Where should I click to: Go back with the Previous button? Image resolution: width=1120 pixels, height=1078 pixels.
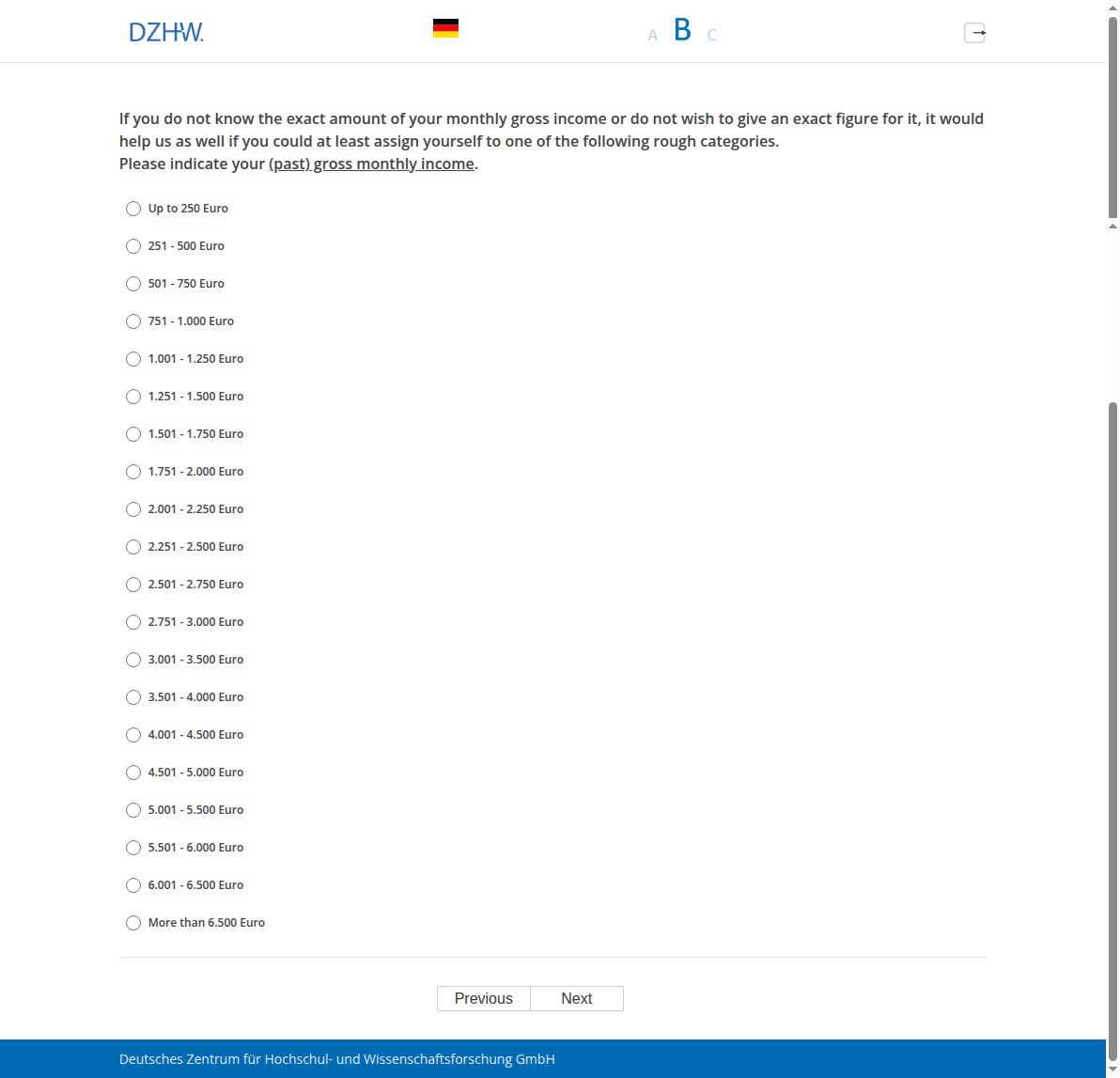tap(484, 999)
